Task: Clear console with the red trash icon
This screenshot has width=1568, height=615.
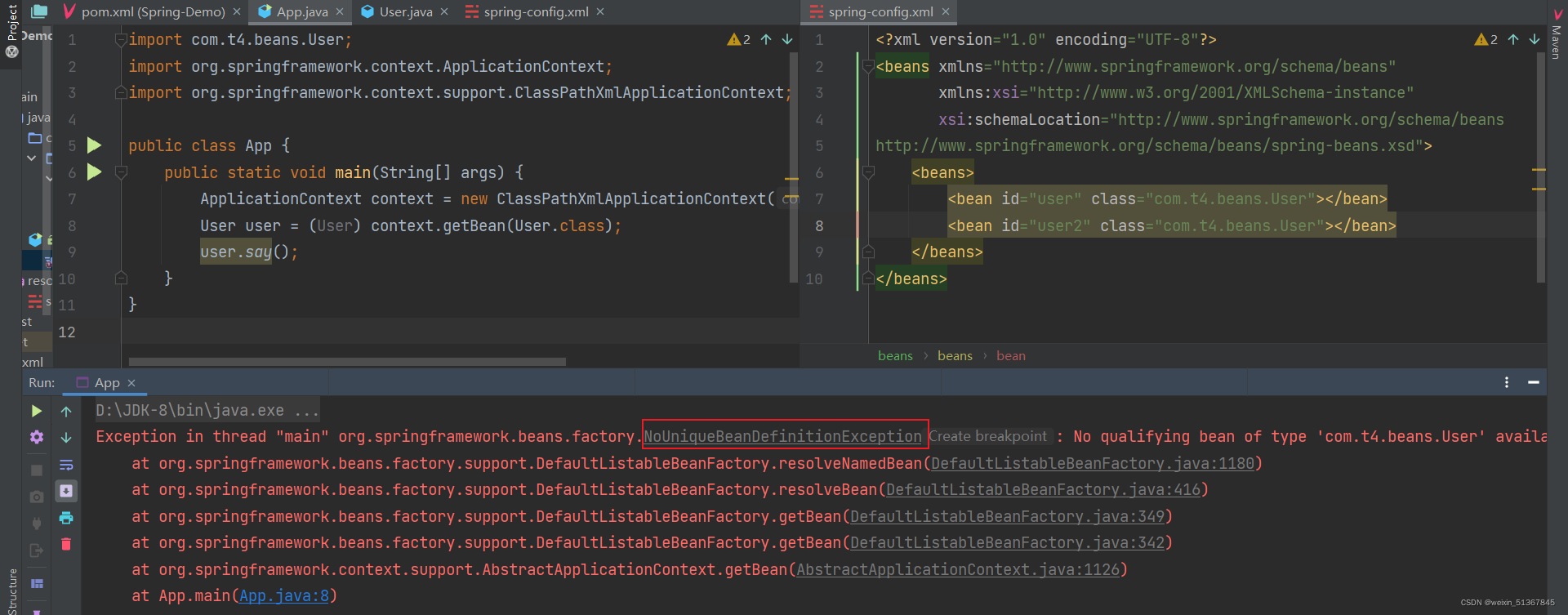Action: pyautogui.click(x=66, y=544)
